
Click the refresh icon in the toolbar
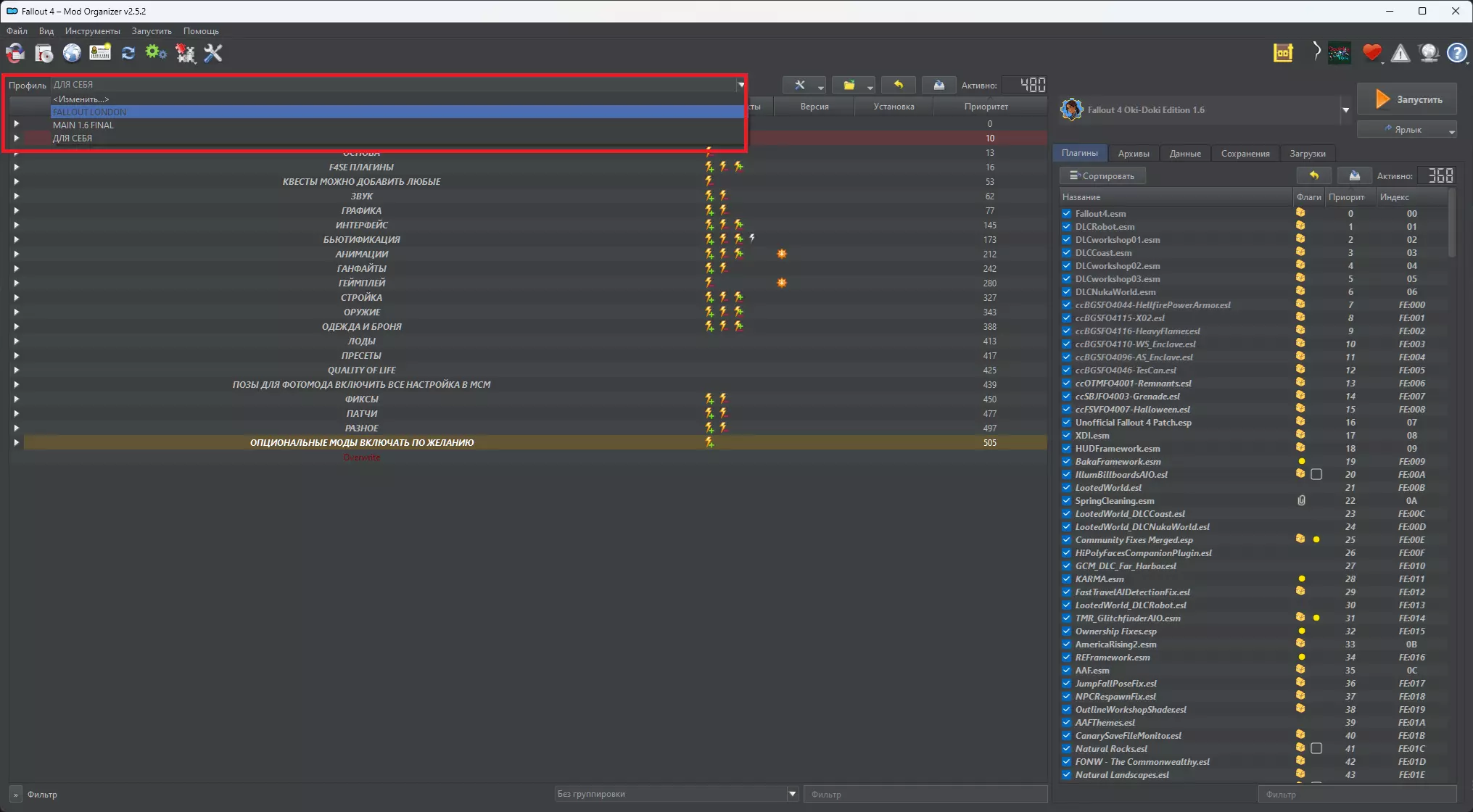click(x=128, y=53)
